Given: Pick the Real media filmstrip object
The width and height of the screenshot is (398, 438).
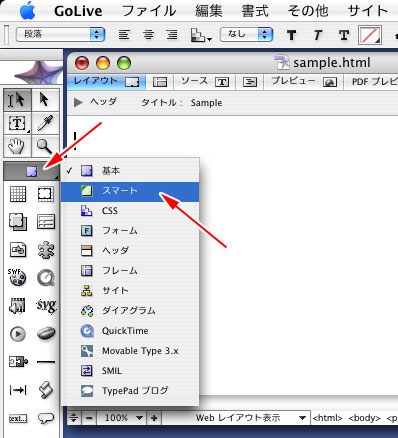Looking at the screenshot, I should tap(18, 305).
